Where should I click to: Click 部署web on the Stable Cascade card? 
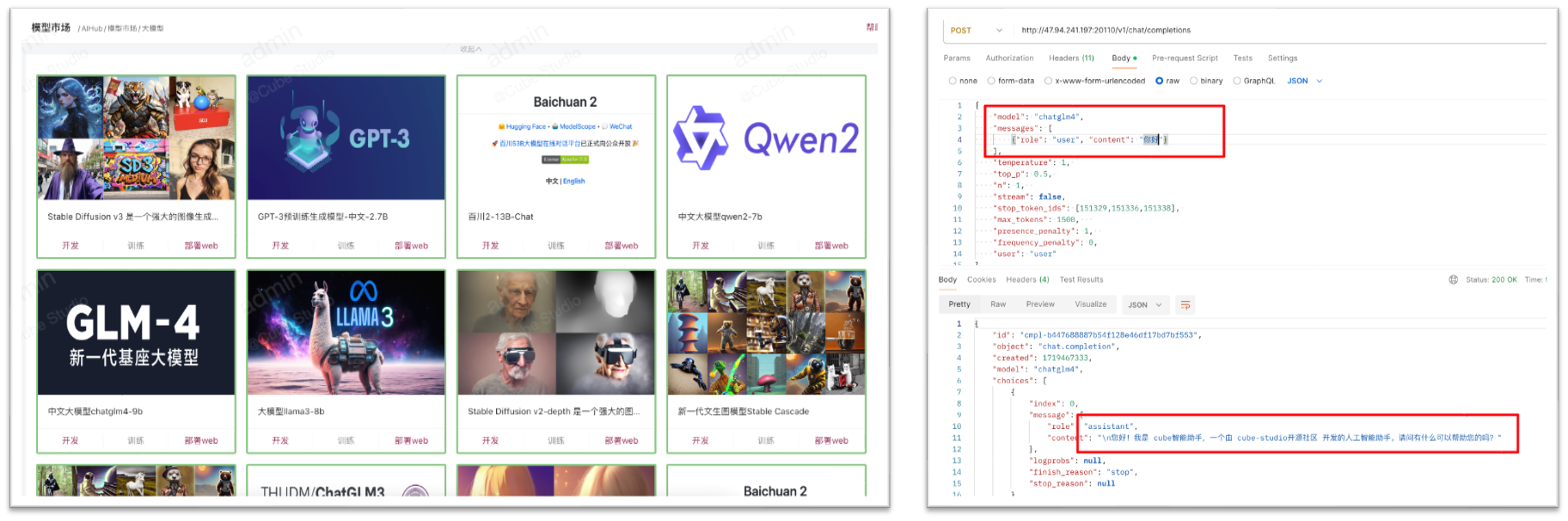tap(831, 441)
